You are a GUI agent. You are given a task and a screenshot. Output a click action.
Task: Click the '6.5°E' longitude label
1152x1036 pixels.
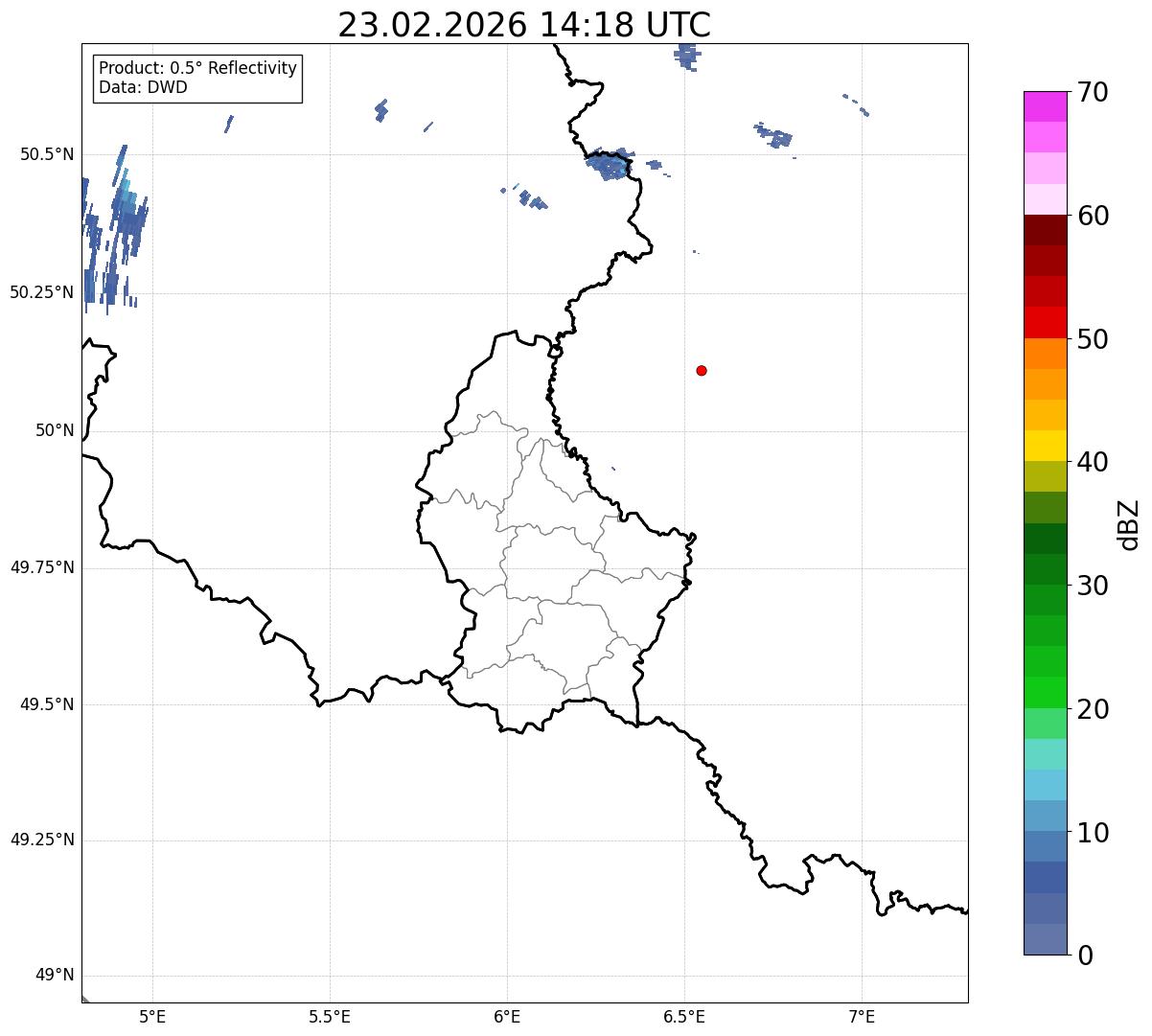[x=684, y=1016]
